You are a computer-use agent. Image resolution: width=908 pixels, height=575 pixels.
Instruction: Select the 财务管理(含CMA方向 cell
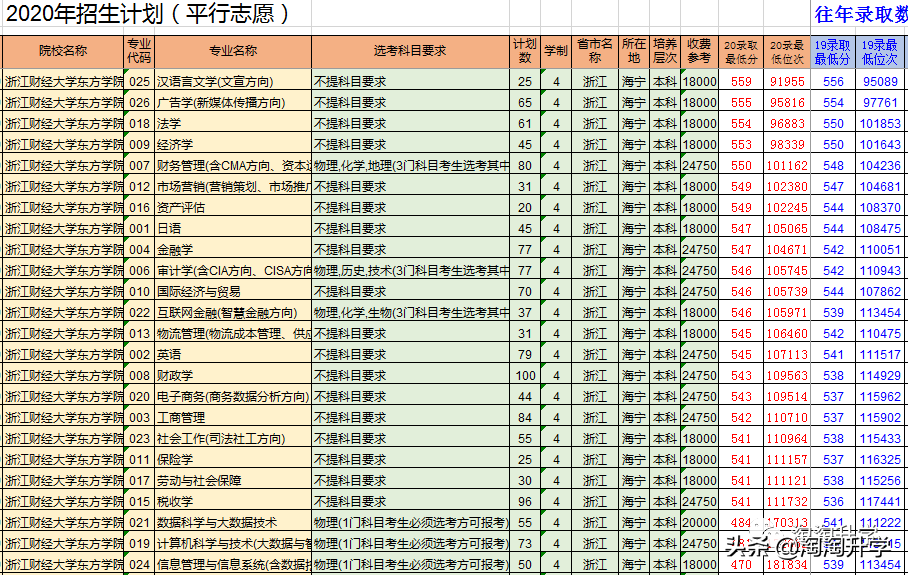click(233, 166)
